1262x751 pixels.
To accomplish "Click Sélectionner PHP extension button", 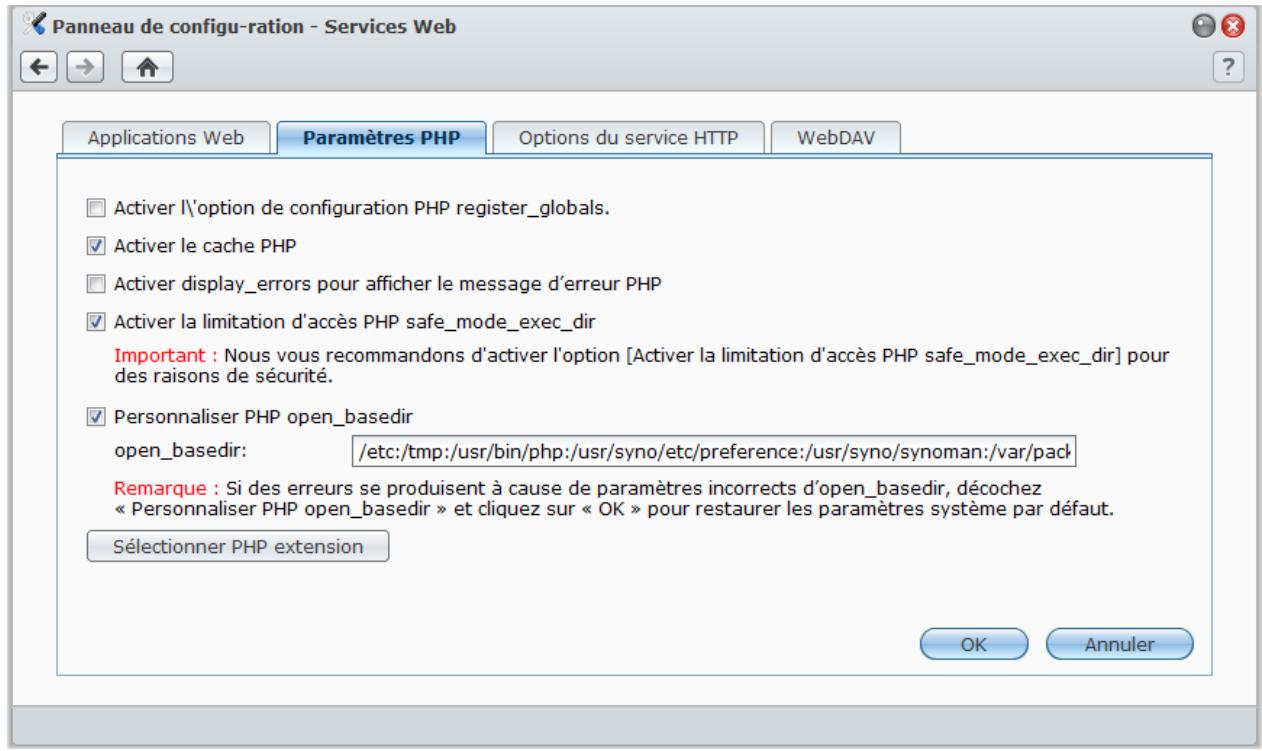I will (238, 547).
